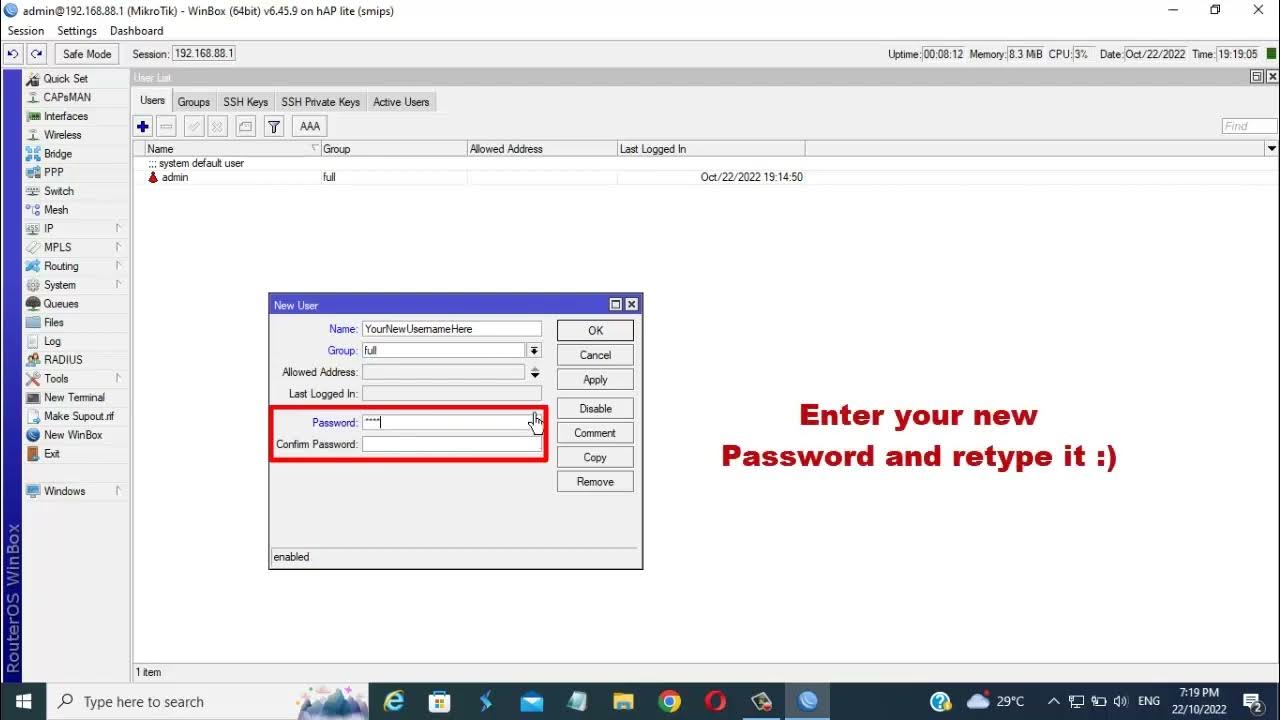Open the Dashboard menu
1280x720 pixels.
coord(136,31)
